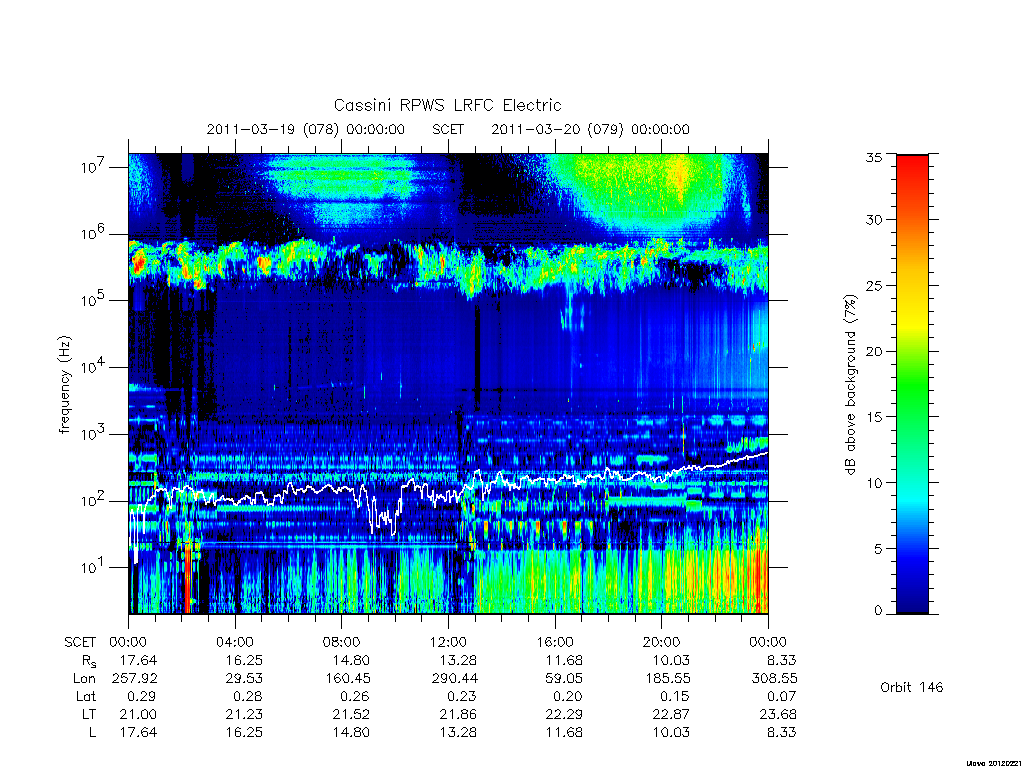Click the colorbar tick label "30"

click(874, 219)
